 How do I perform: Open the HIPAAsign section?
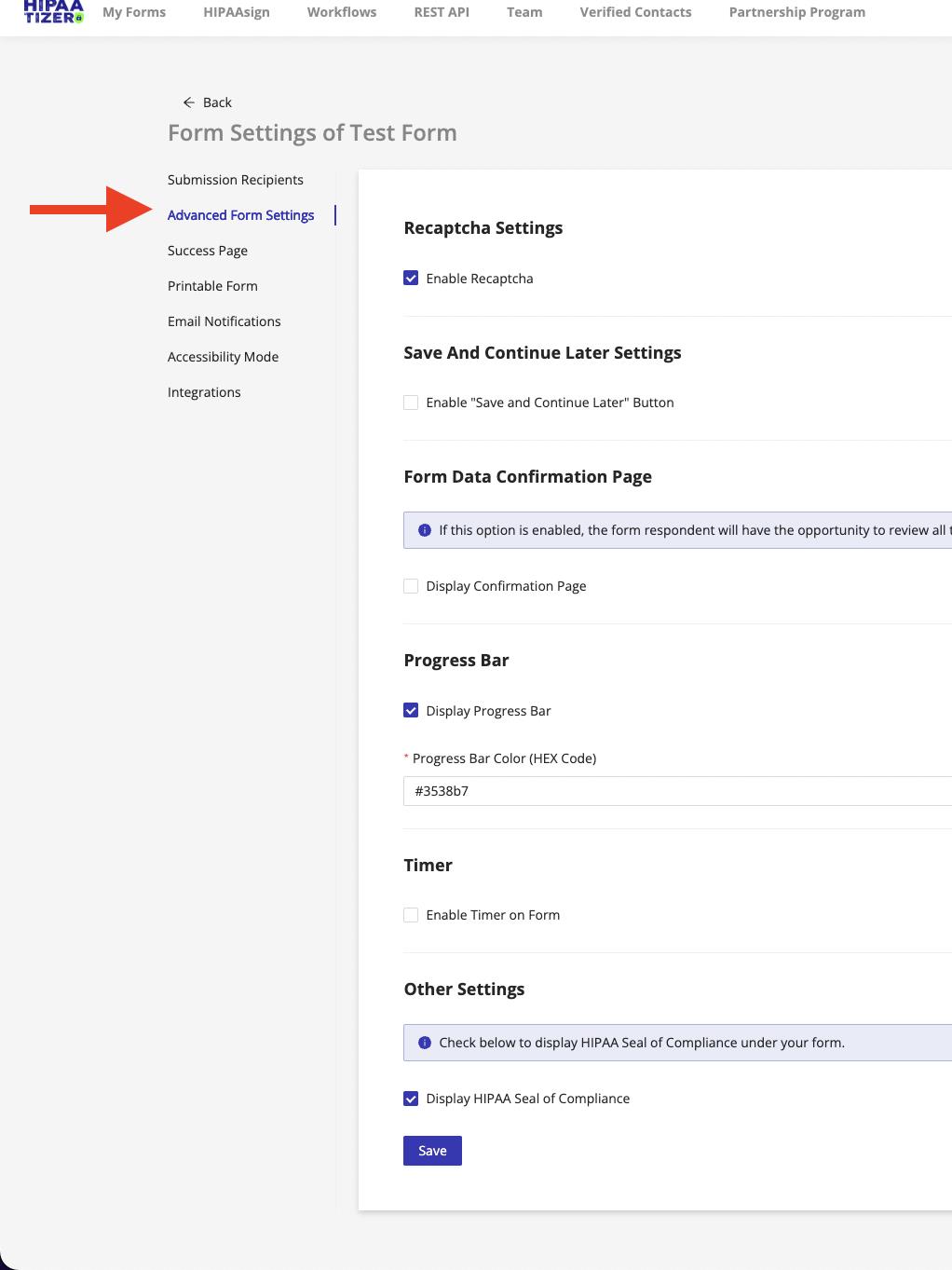(236, 12)
